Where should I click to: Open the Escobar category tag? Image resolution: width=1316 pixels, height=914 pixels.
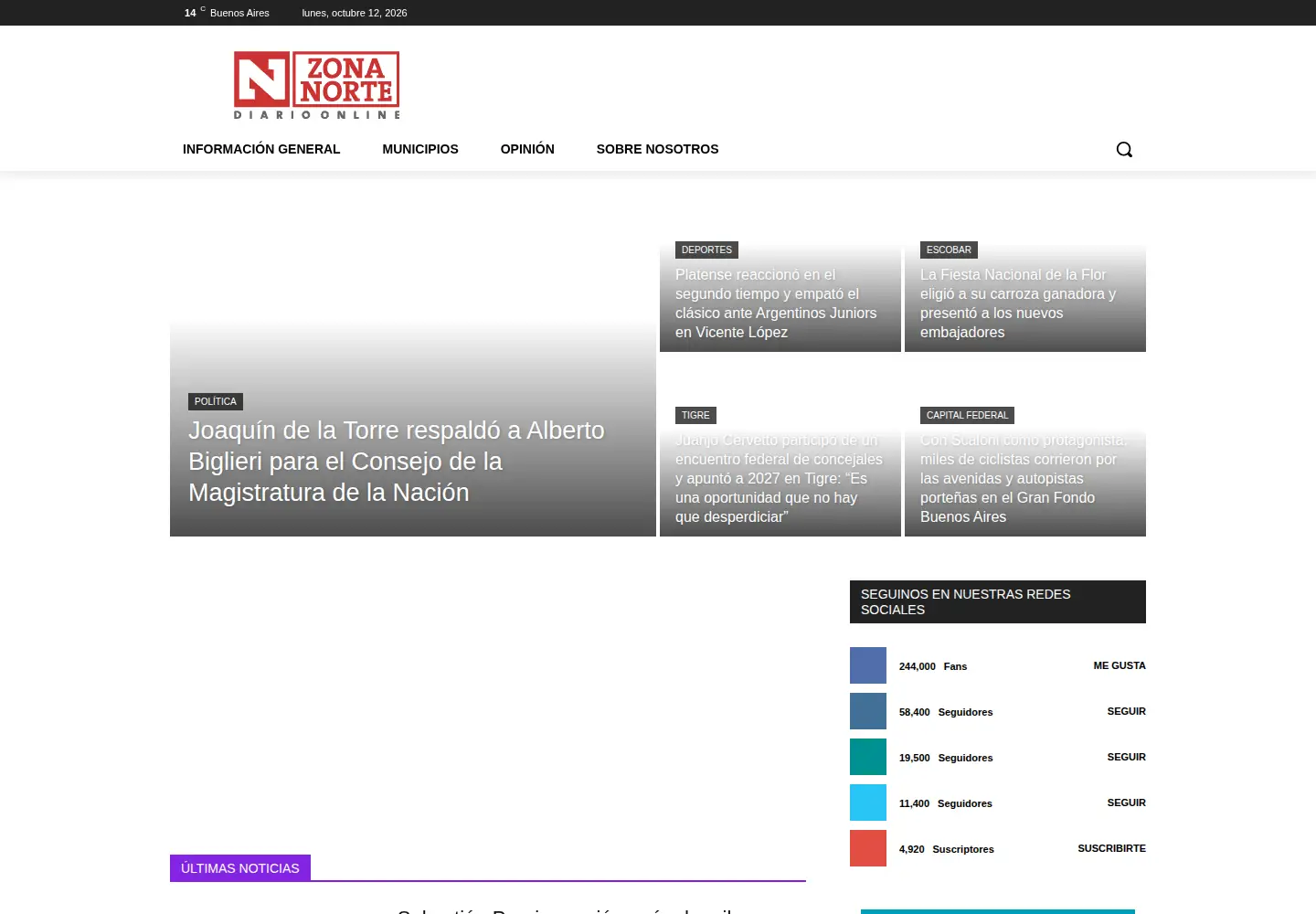pyautogui.click(x=949, y=250)
